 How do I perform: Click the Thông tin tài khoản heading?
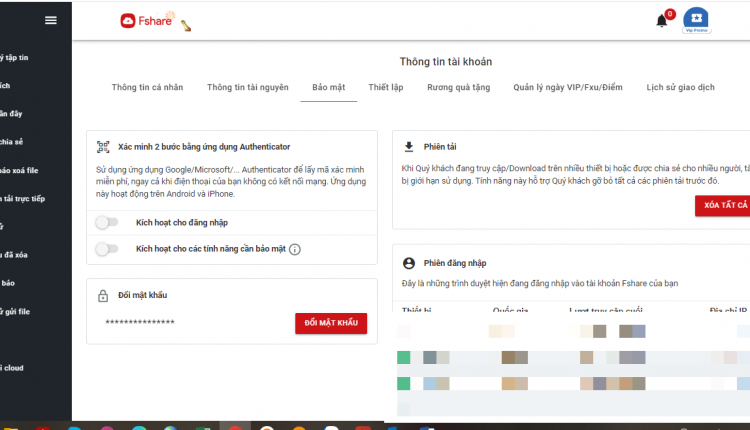pos(446,62)
